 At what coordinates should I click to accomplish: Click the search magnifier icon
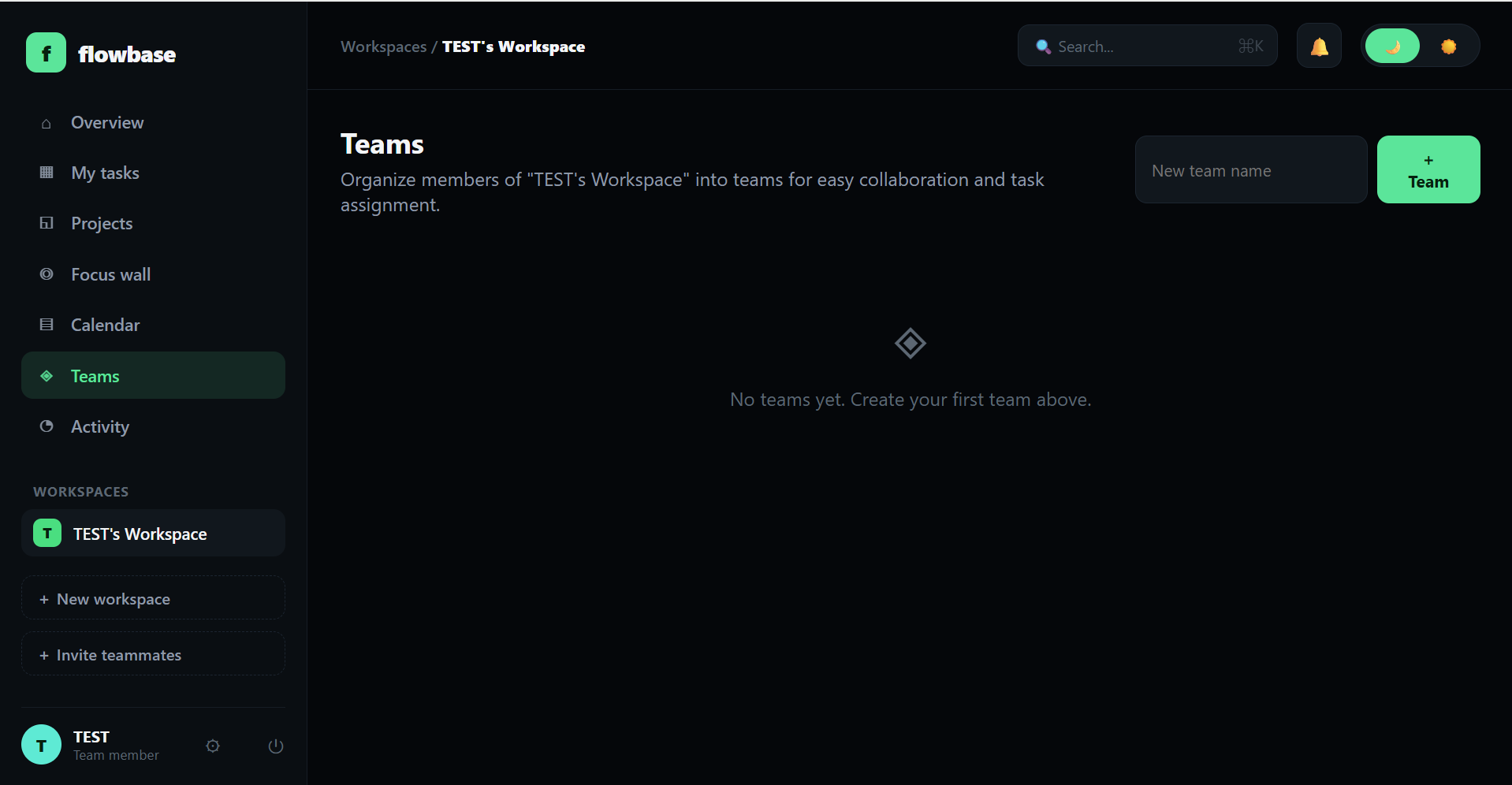click(1043, 47)
